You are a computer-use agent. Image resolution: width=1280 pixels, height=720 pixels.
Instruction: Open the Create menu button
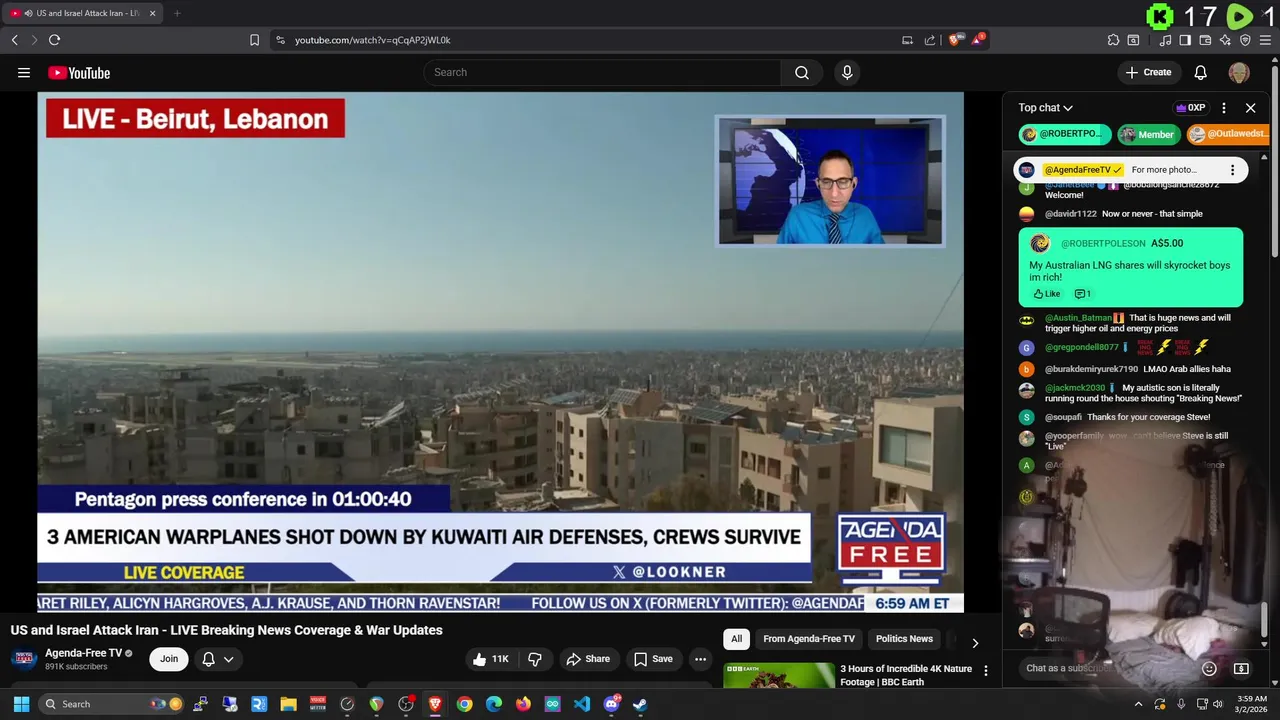[x=1148, y=72]
